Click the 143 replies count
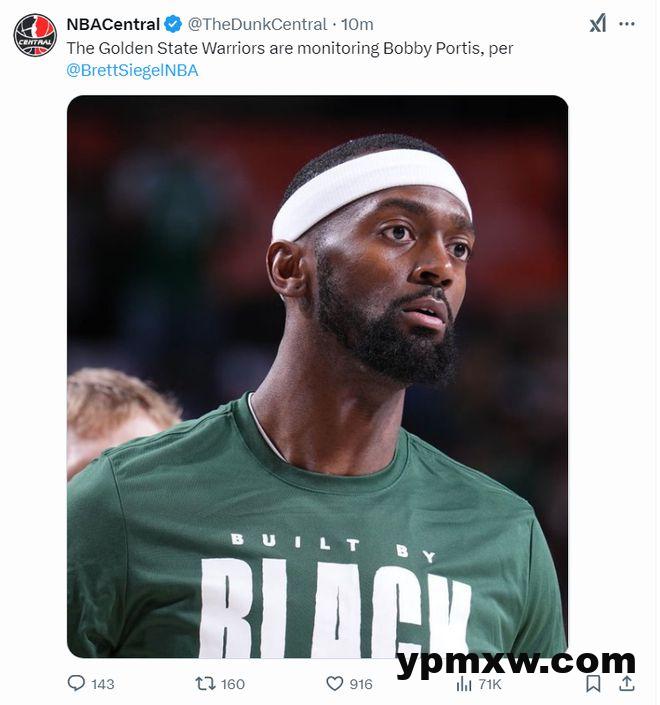660x705 pixels. coord(103,684)
